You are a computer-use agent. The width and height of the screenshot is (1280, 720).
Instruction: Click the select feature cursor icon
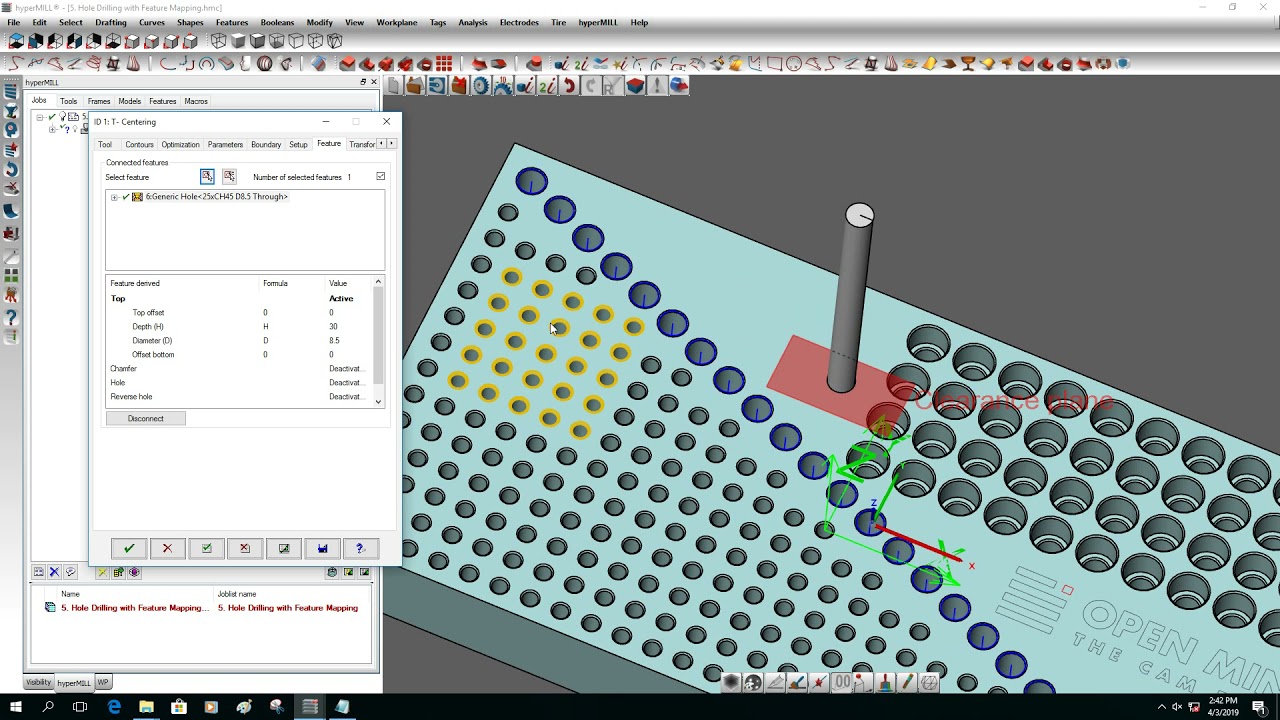[x=207, y=177]
